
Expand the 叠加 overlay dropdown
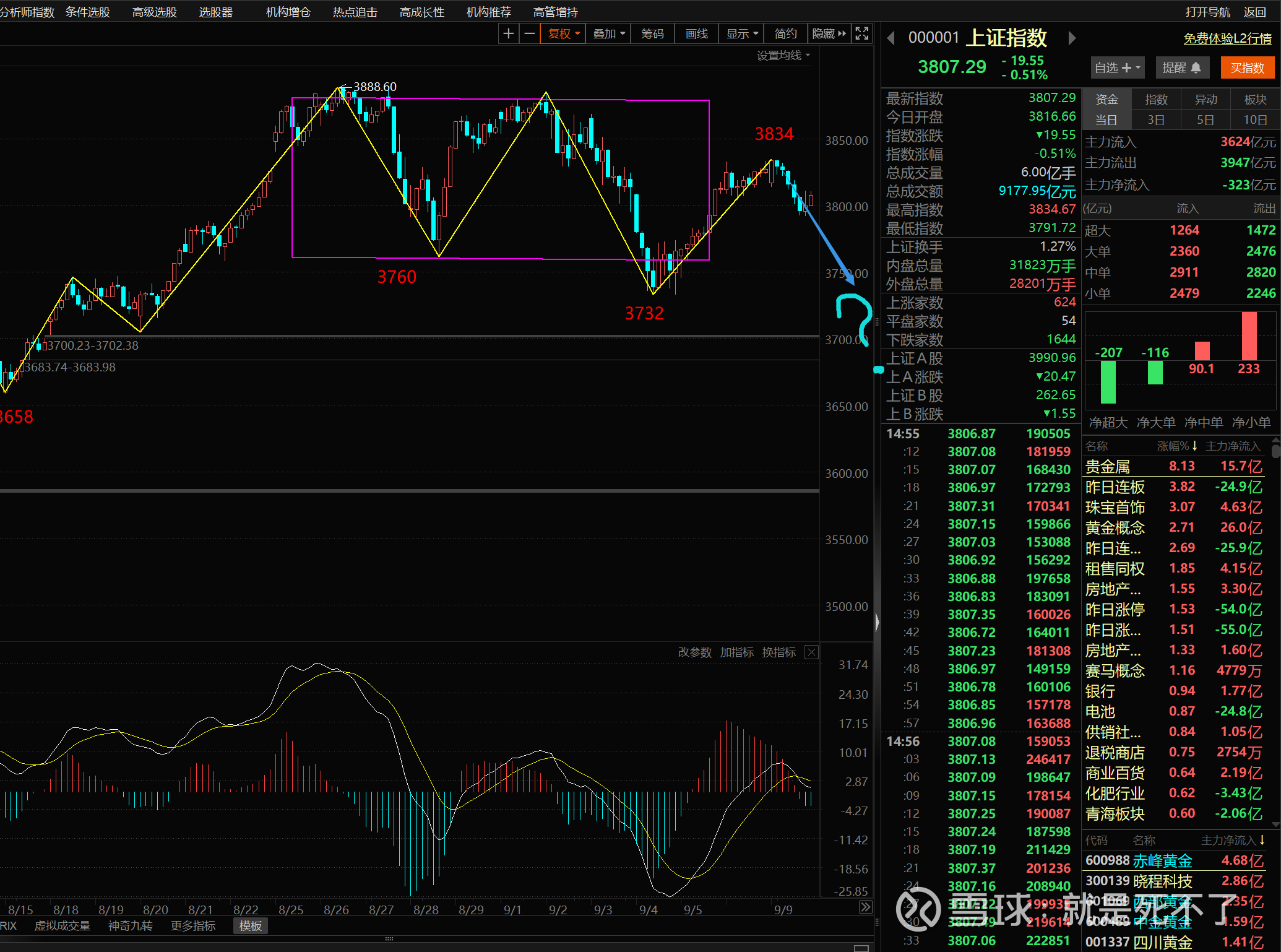pos(608,34)
